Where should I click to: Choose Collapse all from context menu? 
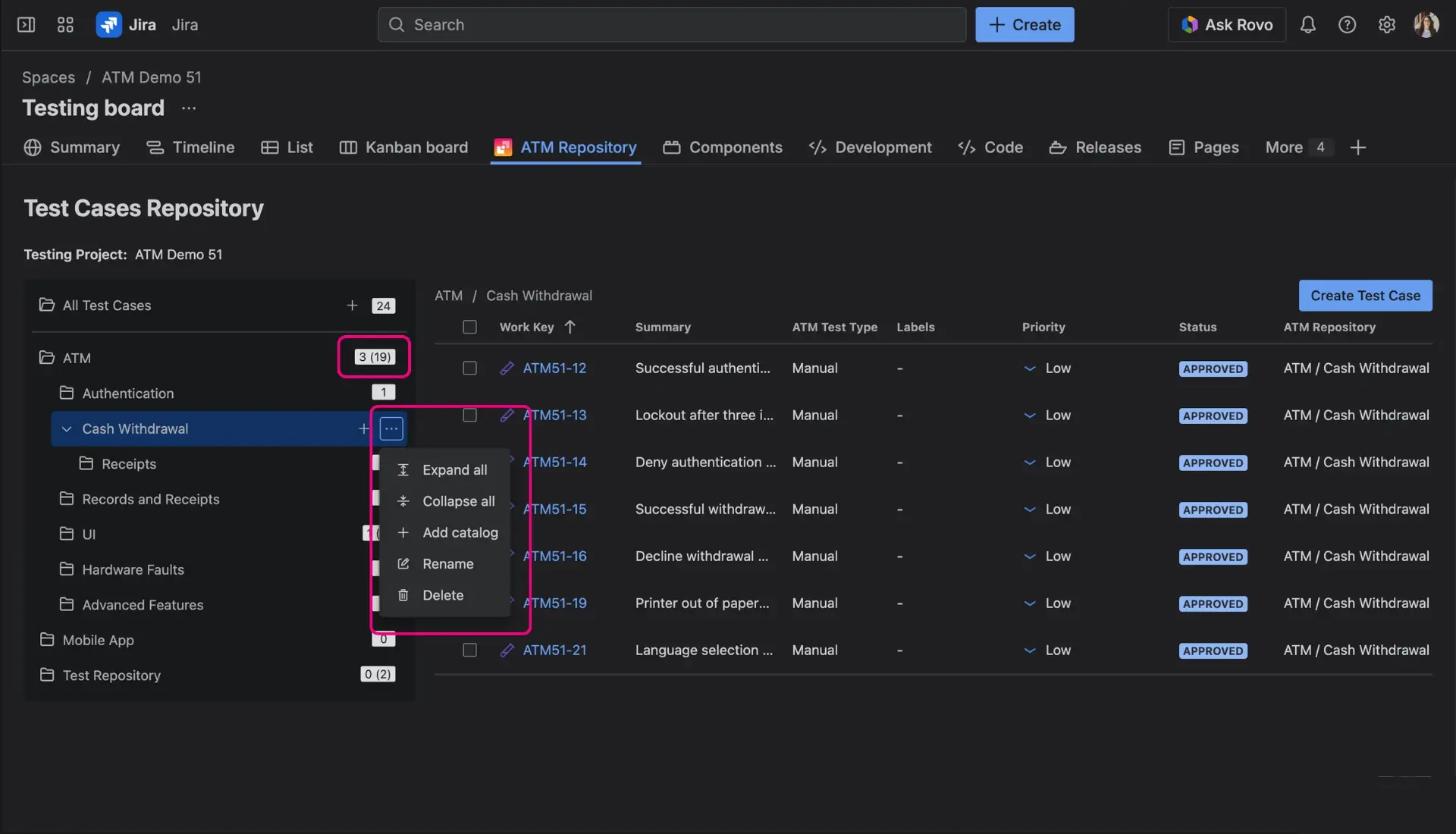(445, 501)
